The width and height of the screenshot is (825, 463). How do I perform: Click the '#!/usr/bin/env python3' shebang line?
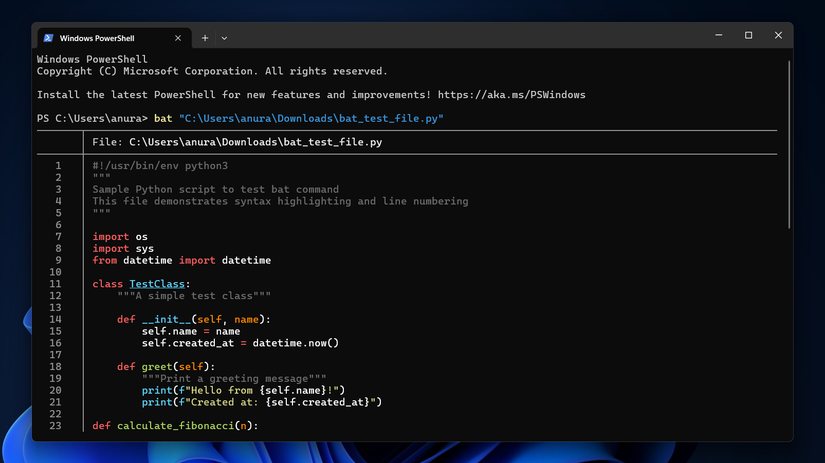coord(160,166)
